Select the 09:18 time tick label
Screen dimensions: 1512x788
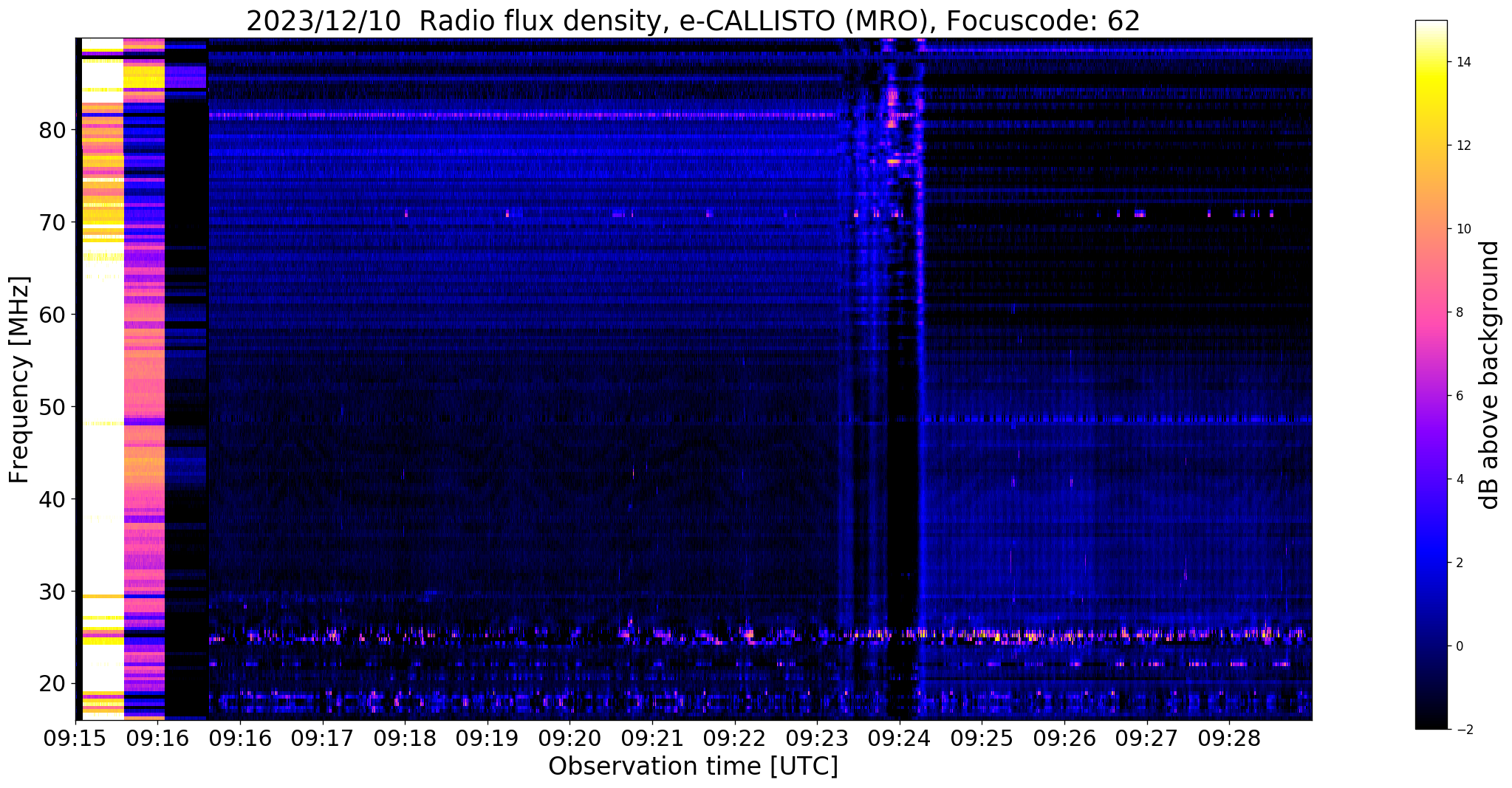point(405,739)
